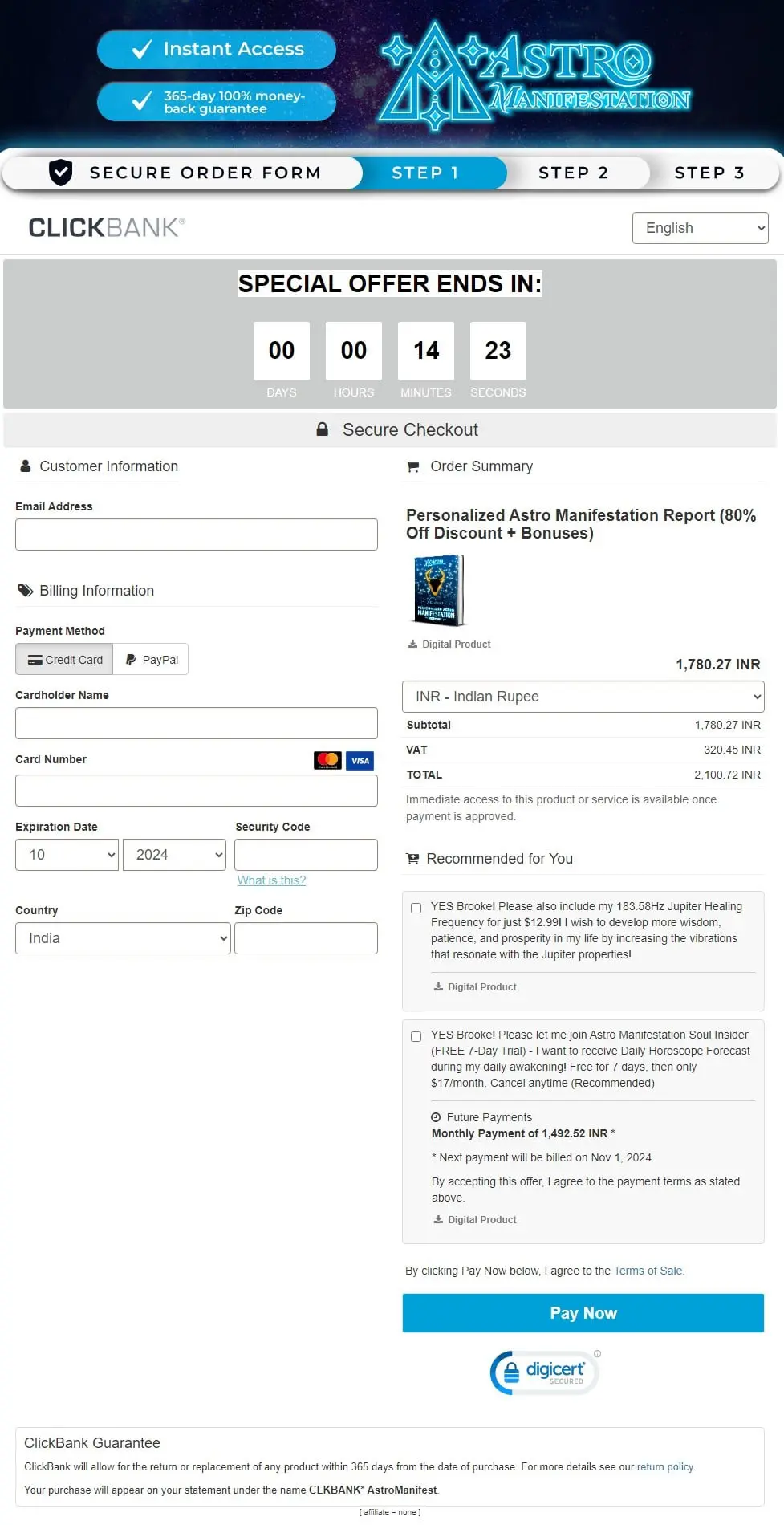Click the Mastercard card icon
The width and height of the screenshot is (784, 1525).
pyautogui.click(x=327, y=760)
